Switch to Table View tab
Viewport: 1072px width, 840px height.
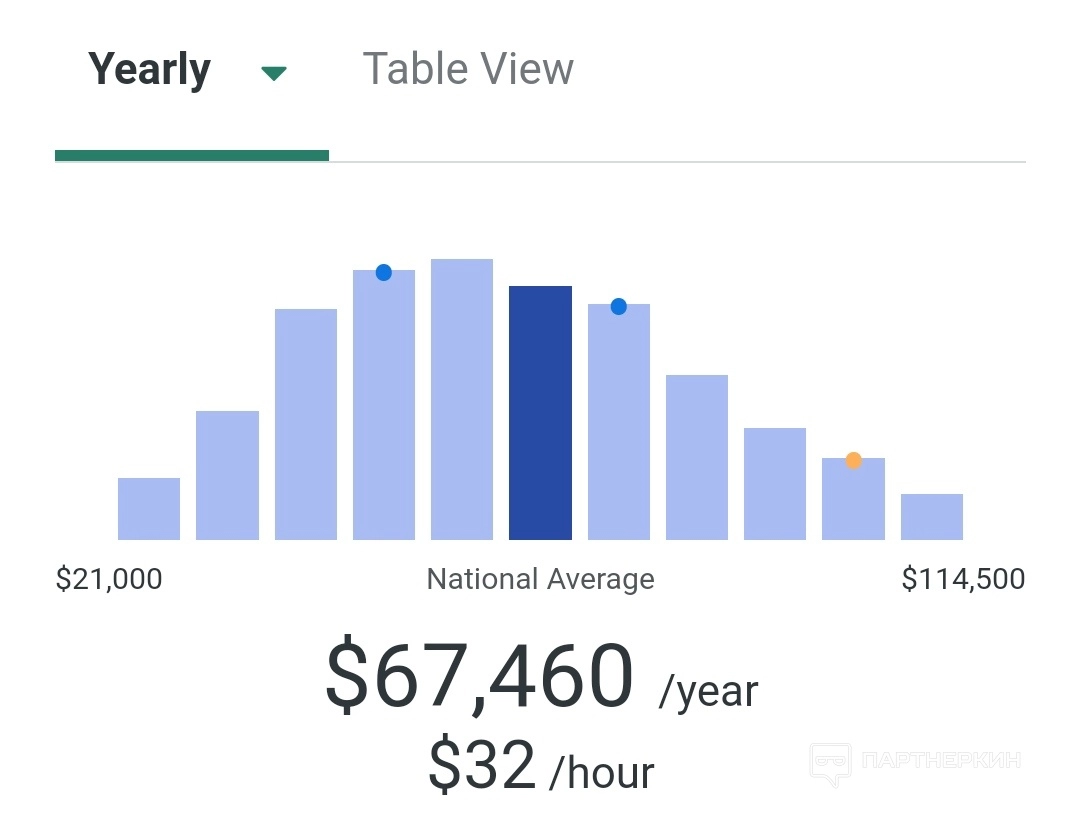coord(468,70)
